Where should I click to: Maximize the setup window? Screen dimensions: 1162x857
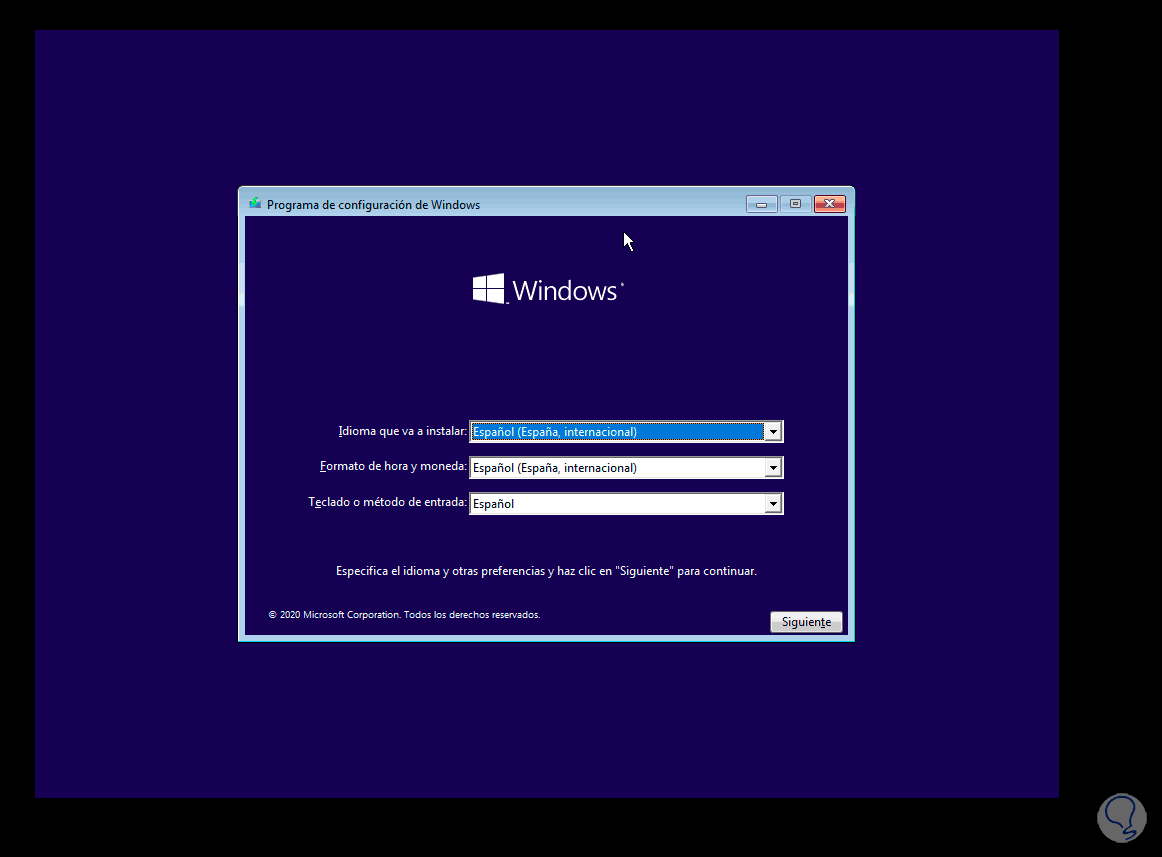tap(795, 203)
